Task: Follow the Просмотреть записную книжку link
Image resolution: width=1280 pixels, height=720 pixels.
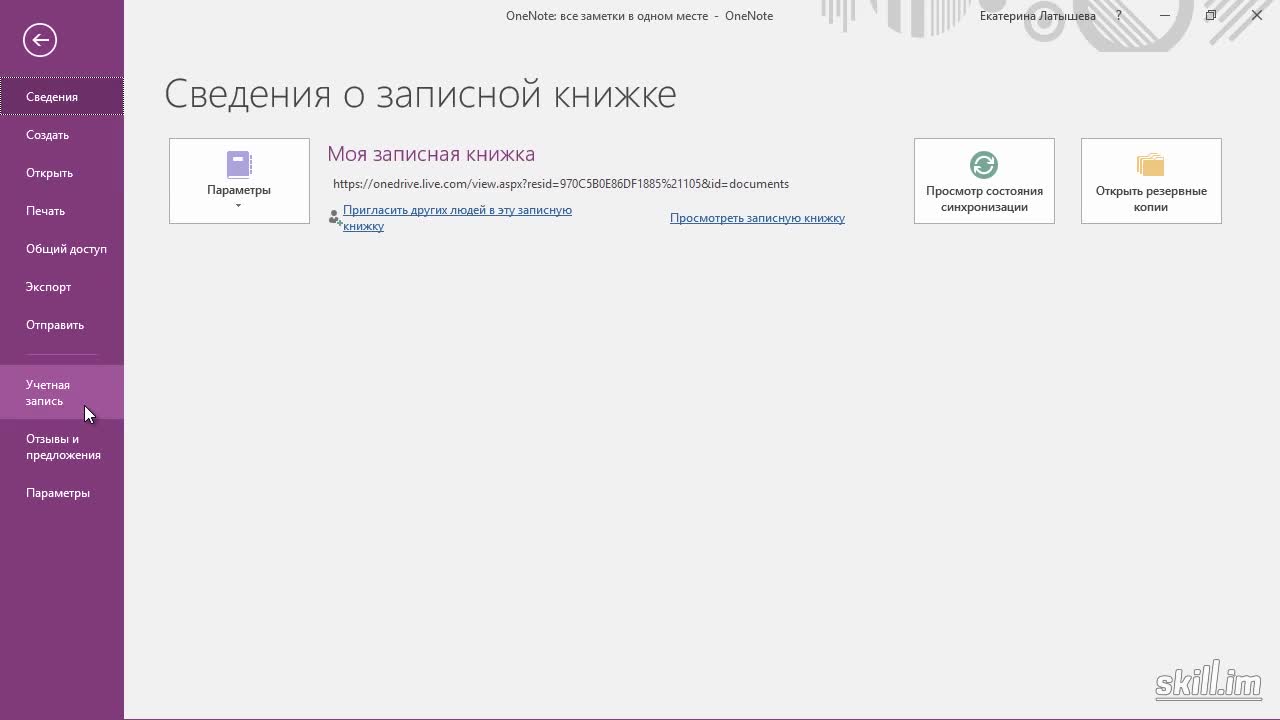Action: tap(757, 218)
